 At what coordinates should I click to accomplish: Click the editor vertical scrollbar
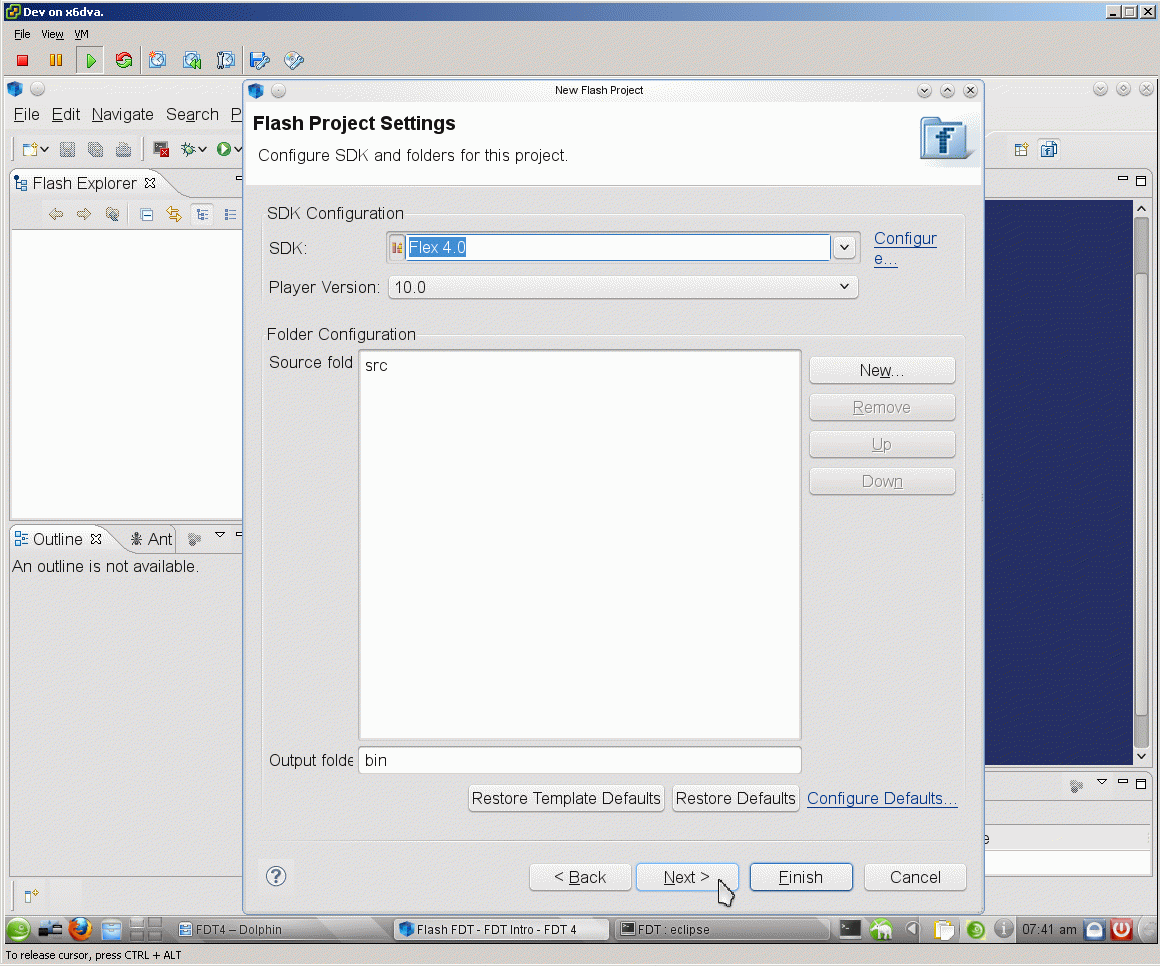(1142, 481)
